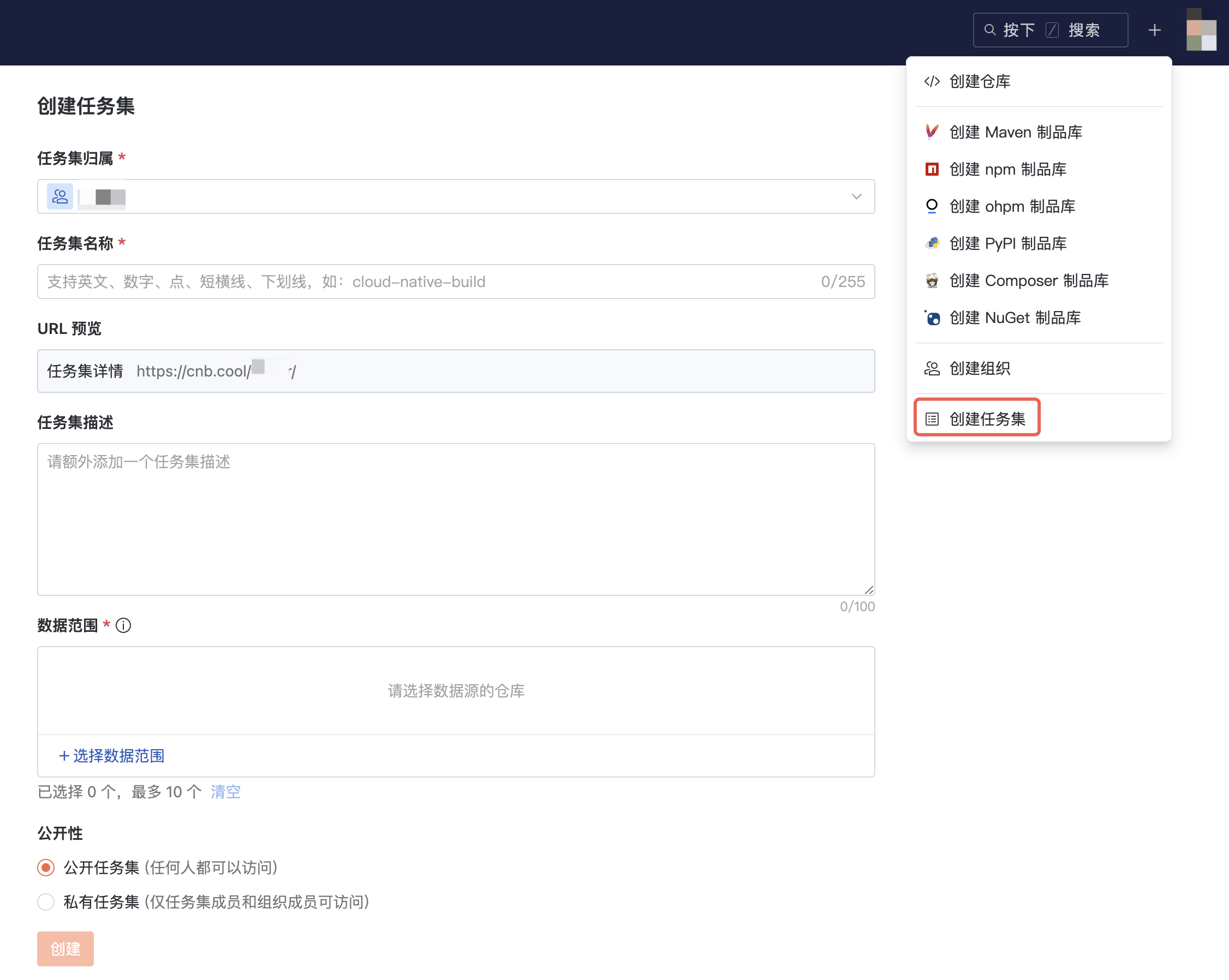Click the 选择数据范围 link
Screen dimensions: 1229x980
pyautogui.click(x=112, y=756)
